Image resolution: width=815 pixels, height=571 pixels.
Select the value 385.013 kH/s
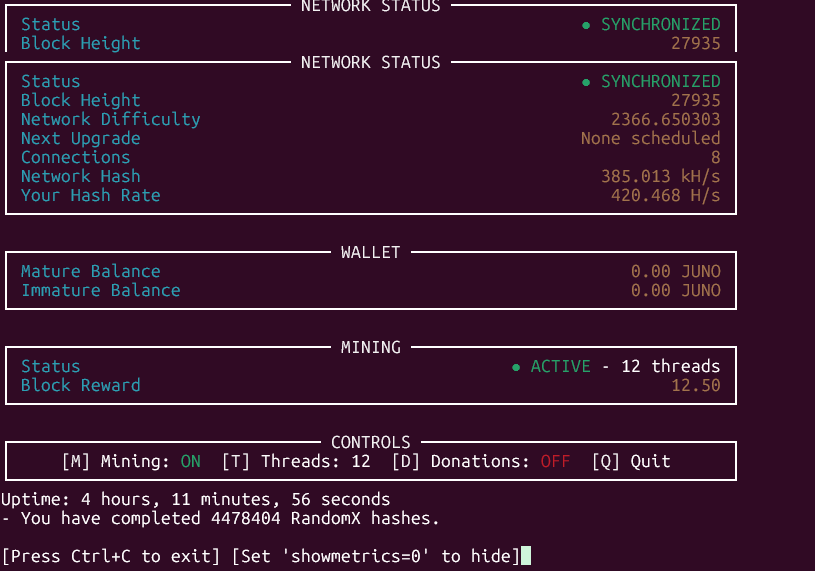click(x=661, y=177)
